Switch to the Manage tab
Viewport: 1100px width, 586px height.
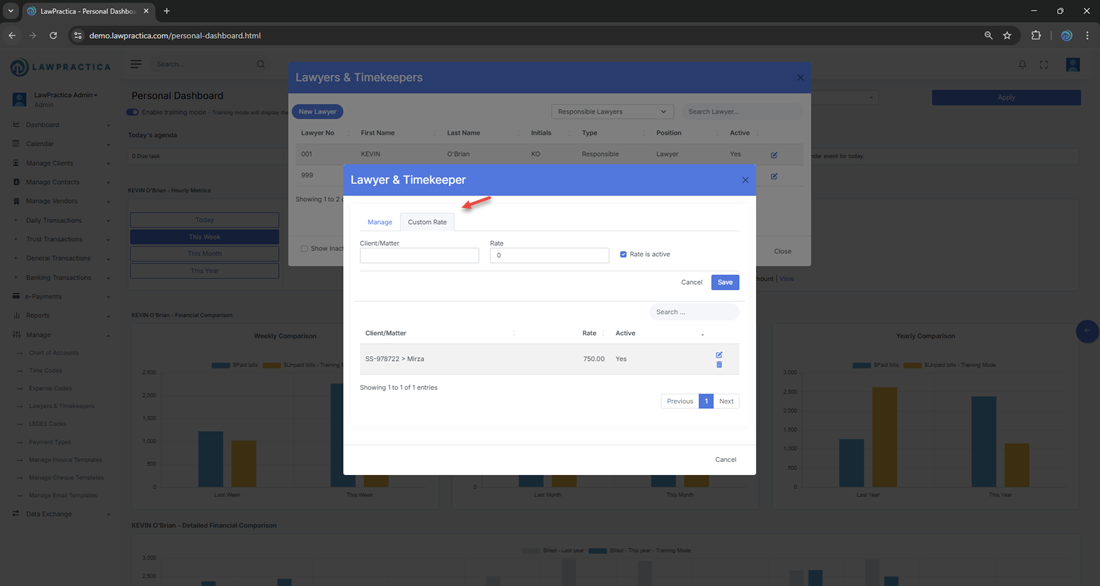pyautogui.click(x=379, y=222)
